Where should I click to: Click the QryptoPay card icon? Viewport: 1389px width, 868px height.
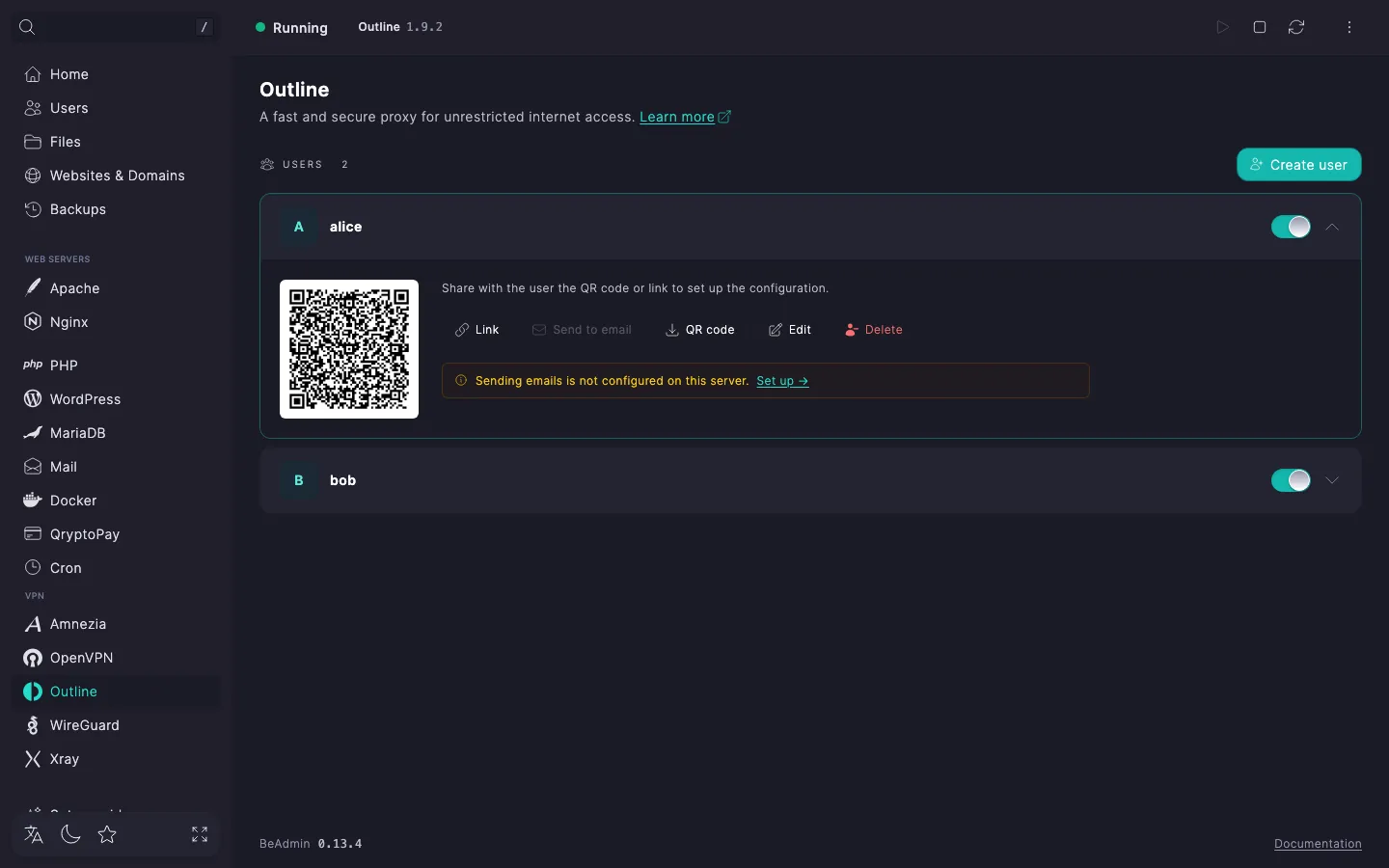coord(33,534)
